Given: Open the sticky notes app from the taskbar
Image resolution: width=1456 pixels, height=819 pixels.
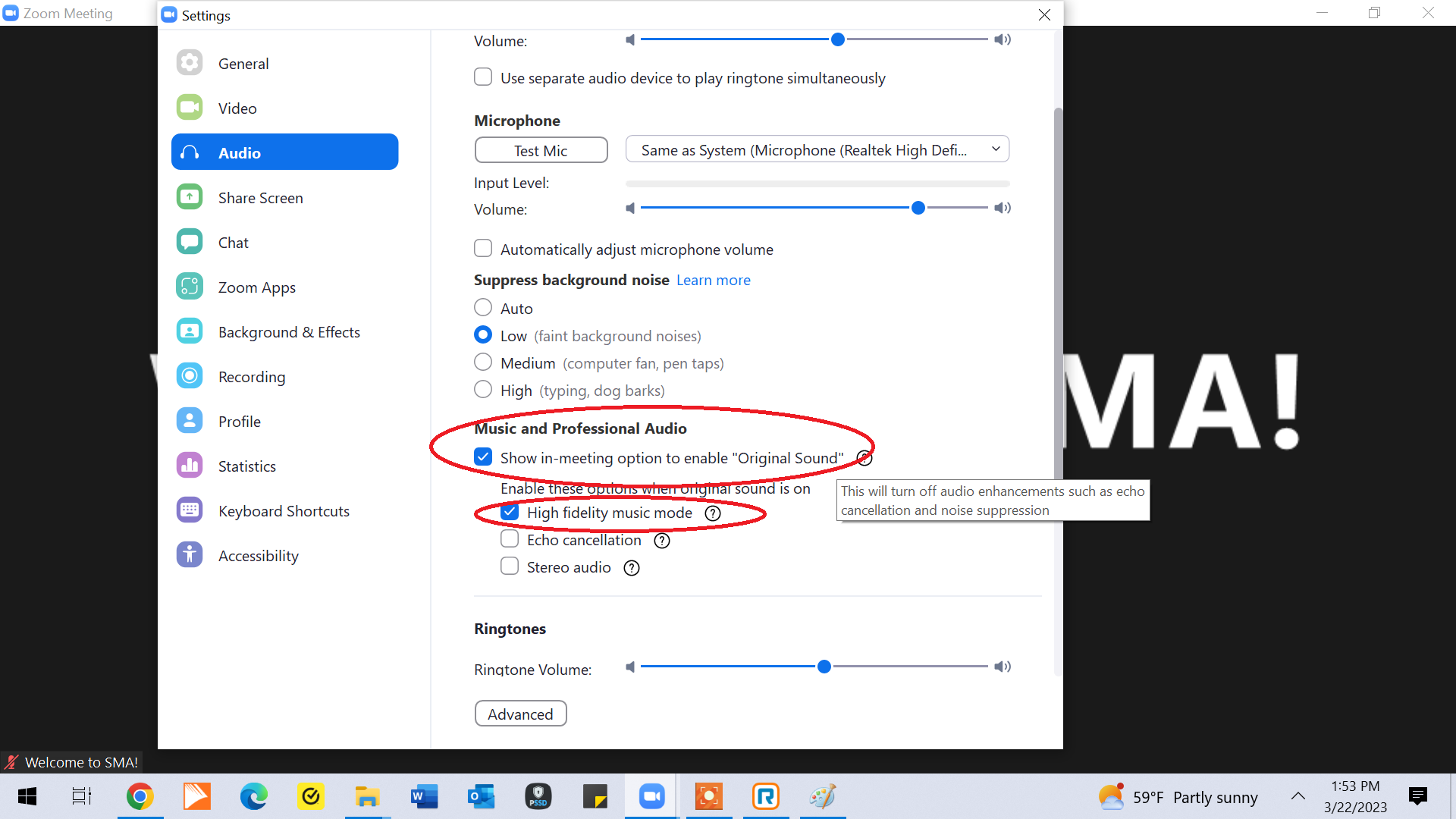Looking at the screenshot, I should [x=595, y=796].
